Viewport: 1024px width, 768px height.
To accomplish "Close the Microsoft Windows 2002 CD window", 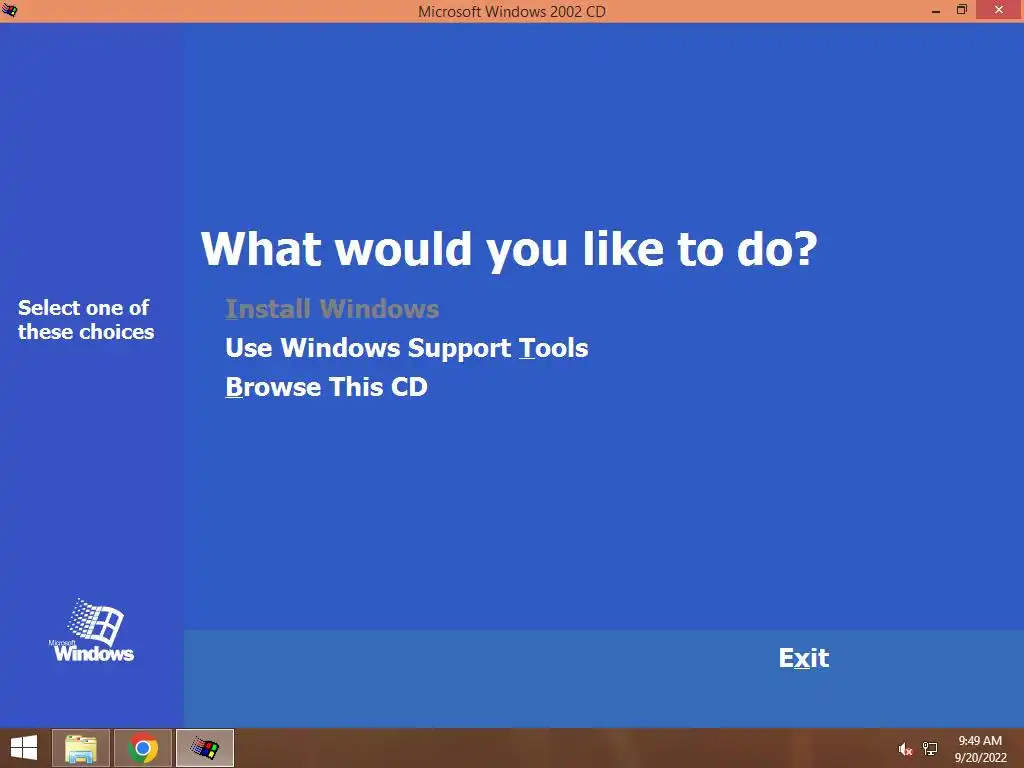I will tap(999, 10).
